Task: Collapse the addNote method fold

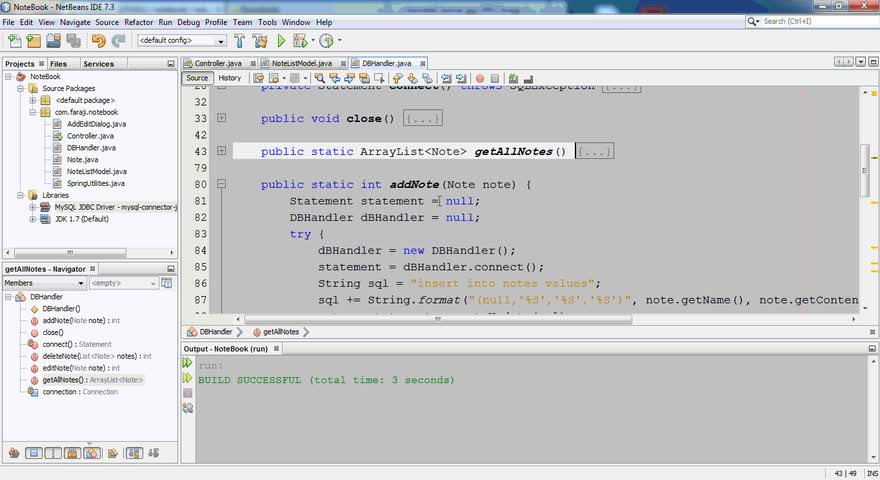Action: (222, 184)
